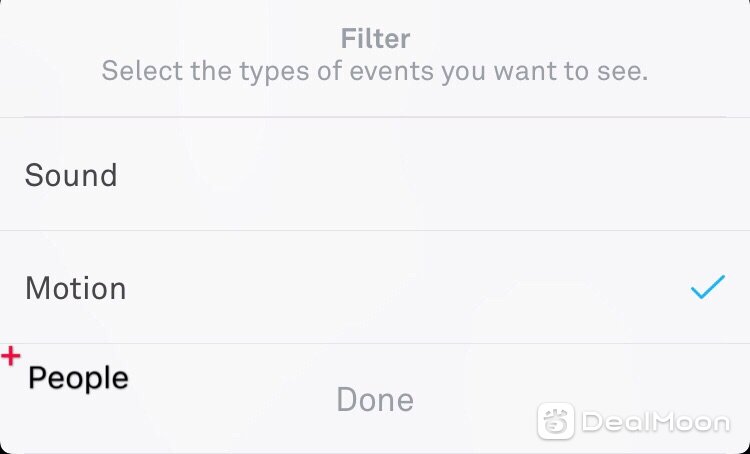750x454 pixels.
Task: Click the blank middle of the Motion row
Action: 383,287
